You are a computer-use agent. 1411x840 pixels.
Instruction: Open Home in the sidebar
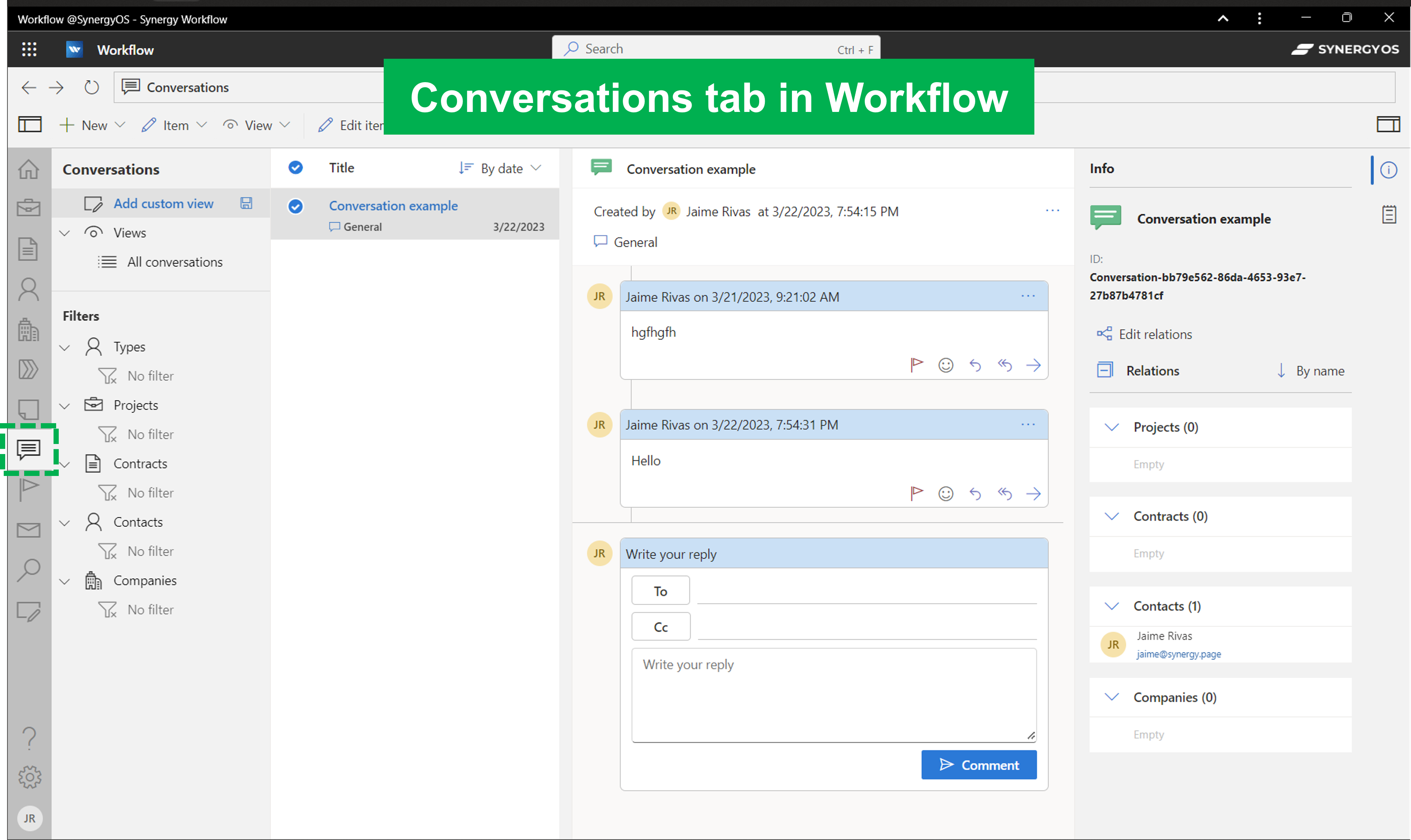[x=29, y=169]
